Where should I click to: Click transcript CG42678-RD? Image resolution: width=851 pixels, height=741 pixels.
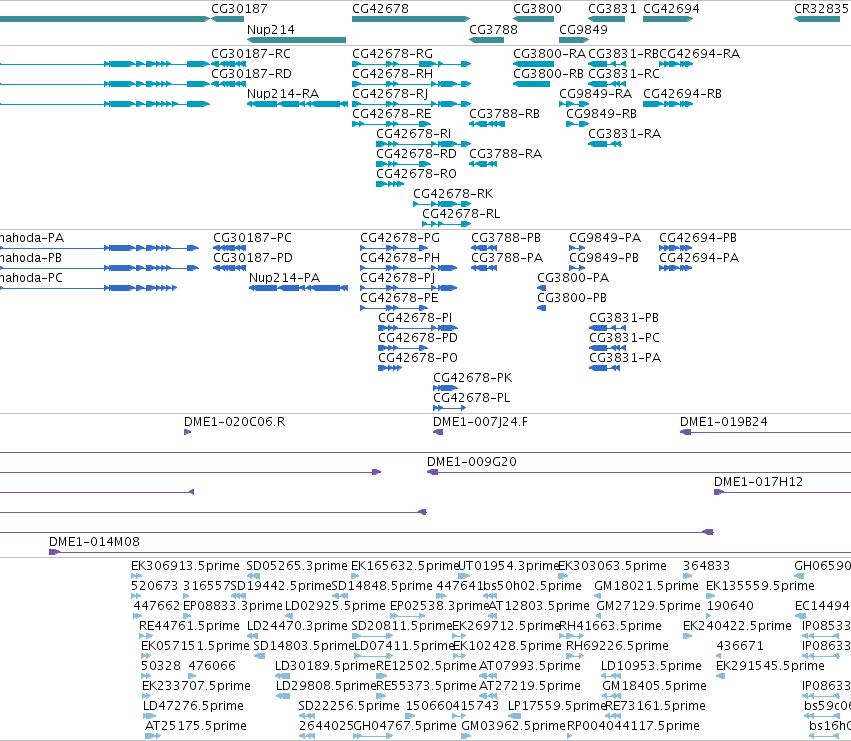[x=416, y=154]
